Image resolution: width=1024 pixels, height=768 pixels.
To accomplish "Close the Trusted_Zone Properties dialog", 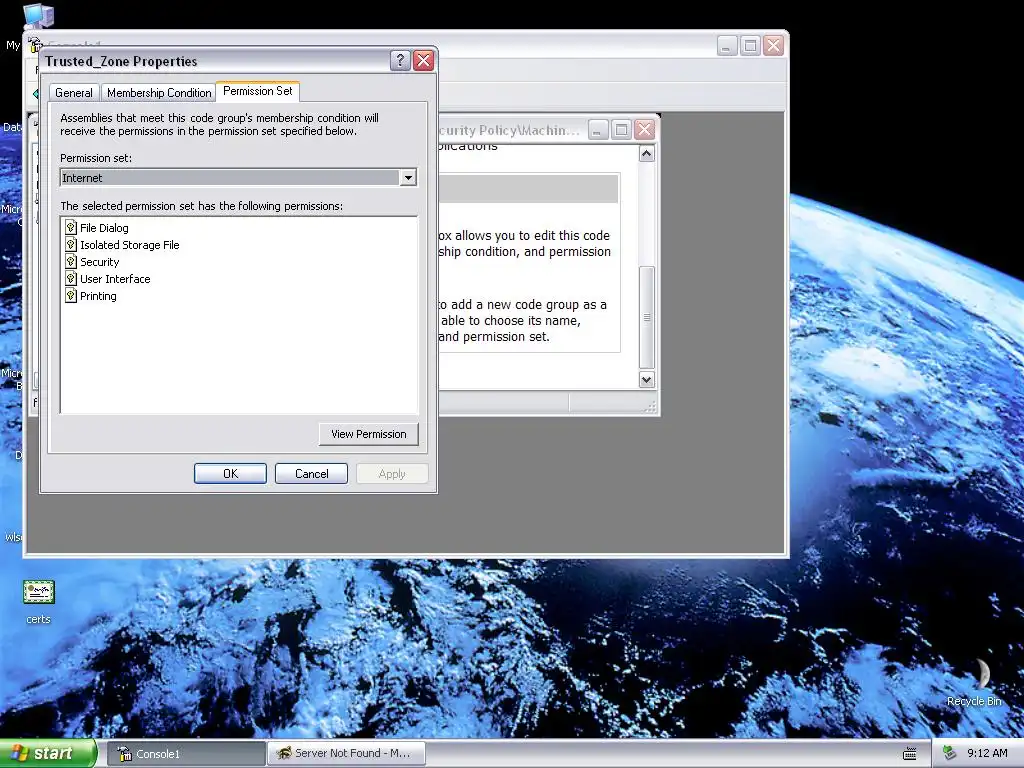I will point(424,61).
